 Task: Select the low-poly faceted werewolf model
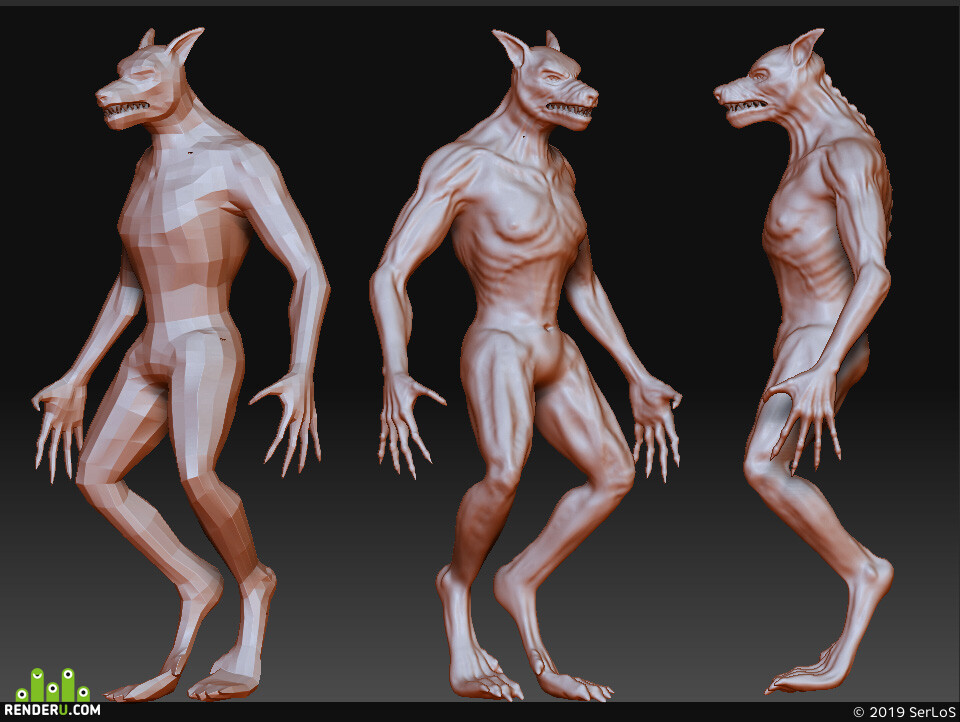click(x=181, y=364)
